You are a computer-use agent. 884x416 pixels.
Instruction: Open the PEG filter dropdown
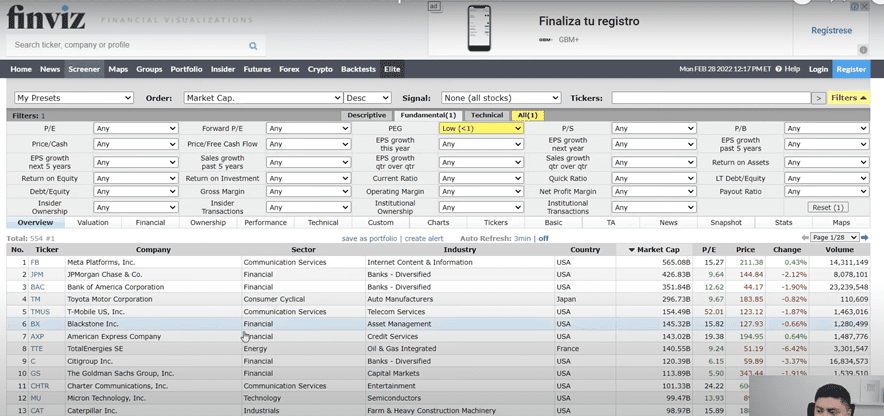tap(481, 129)
